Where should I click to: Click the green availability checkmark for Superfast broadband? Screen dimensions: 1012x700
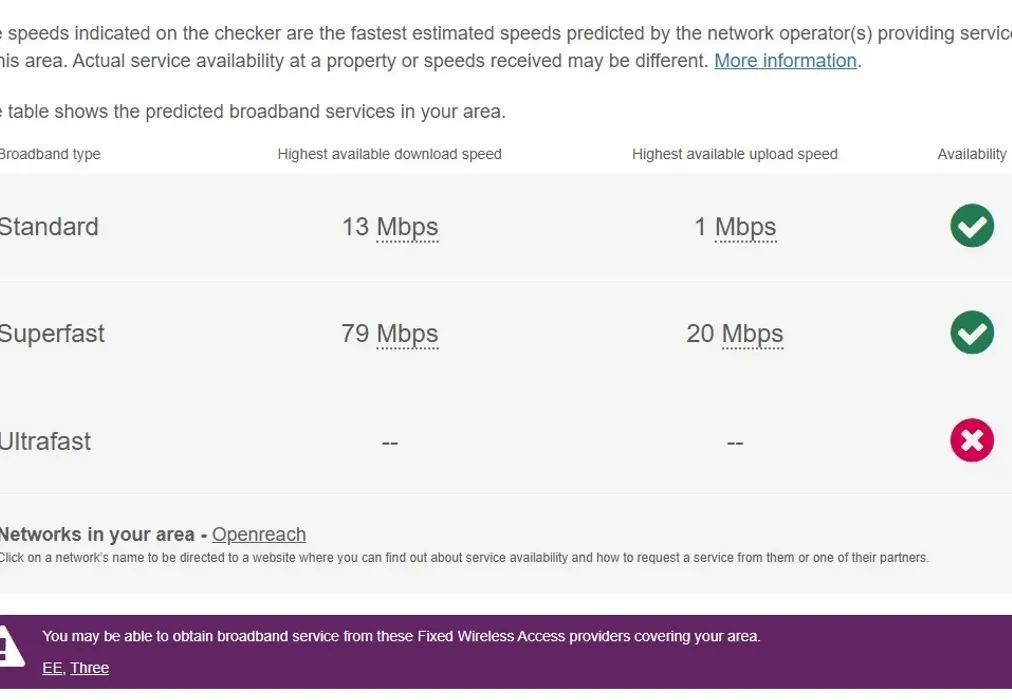[971, 333]
